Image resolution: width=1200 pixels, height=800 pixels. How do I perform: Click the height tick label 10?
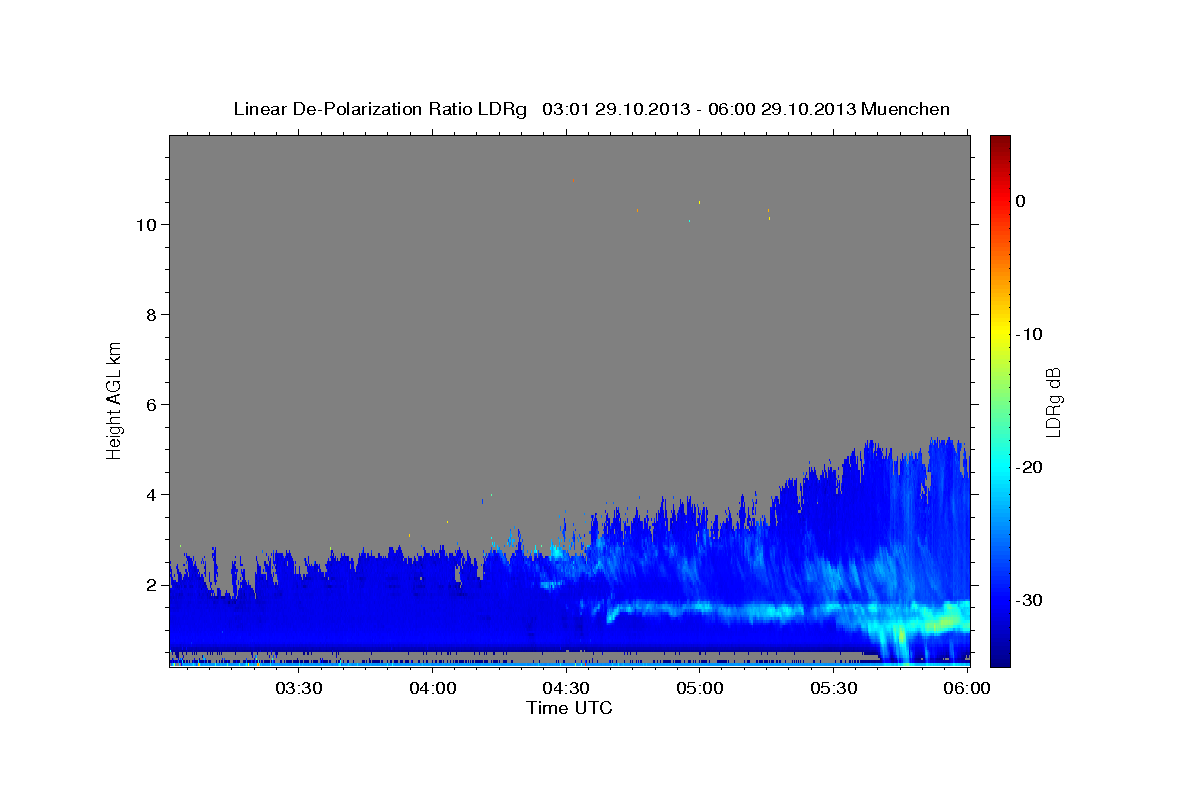[x=146, y=225]
